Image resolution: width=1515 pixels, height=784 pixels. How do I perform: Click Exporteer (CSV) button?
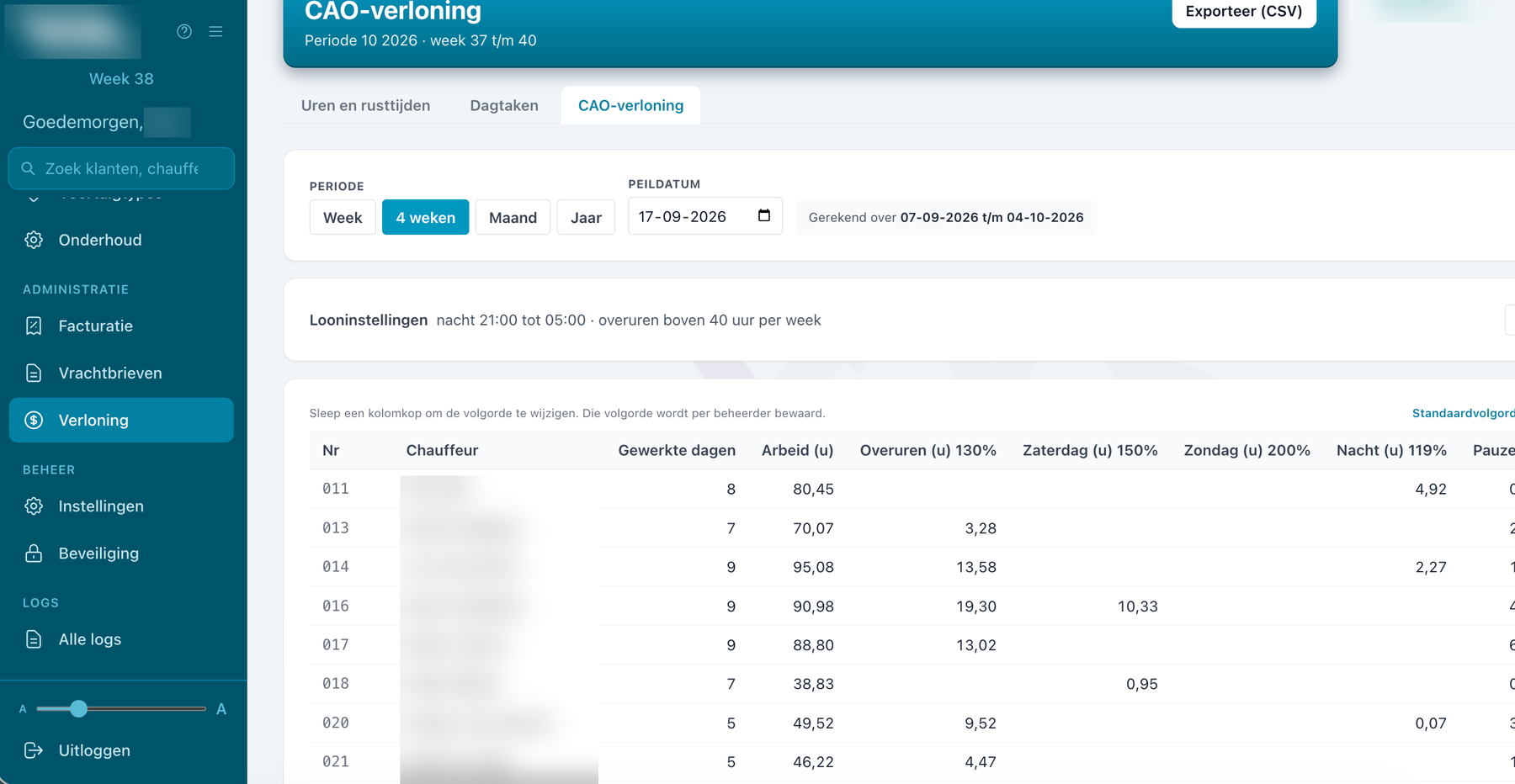click(x=1244, y=12)
